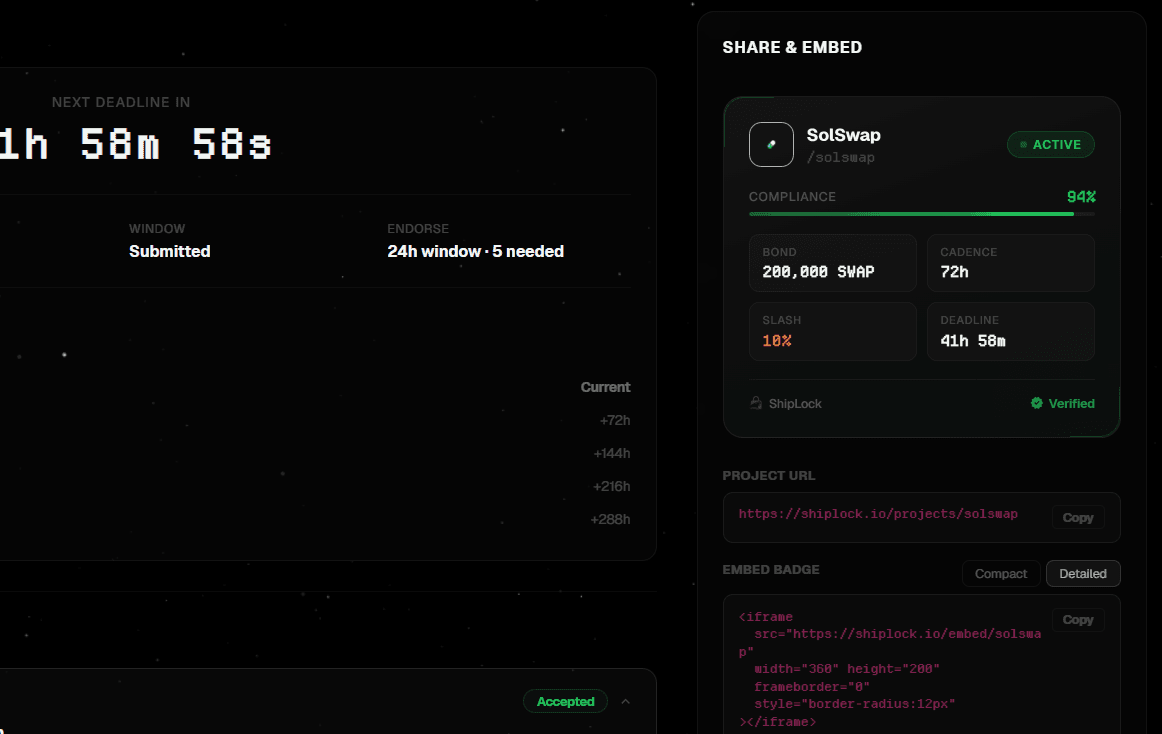This screenshot has height=734, width=1162.
Task: Click the Current label on the chart
Action: [605, 387]
